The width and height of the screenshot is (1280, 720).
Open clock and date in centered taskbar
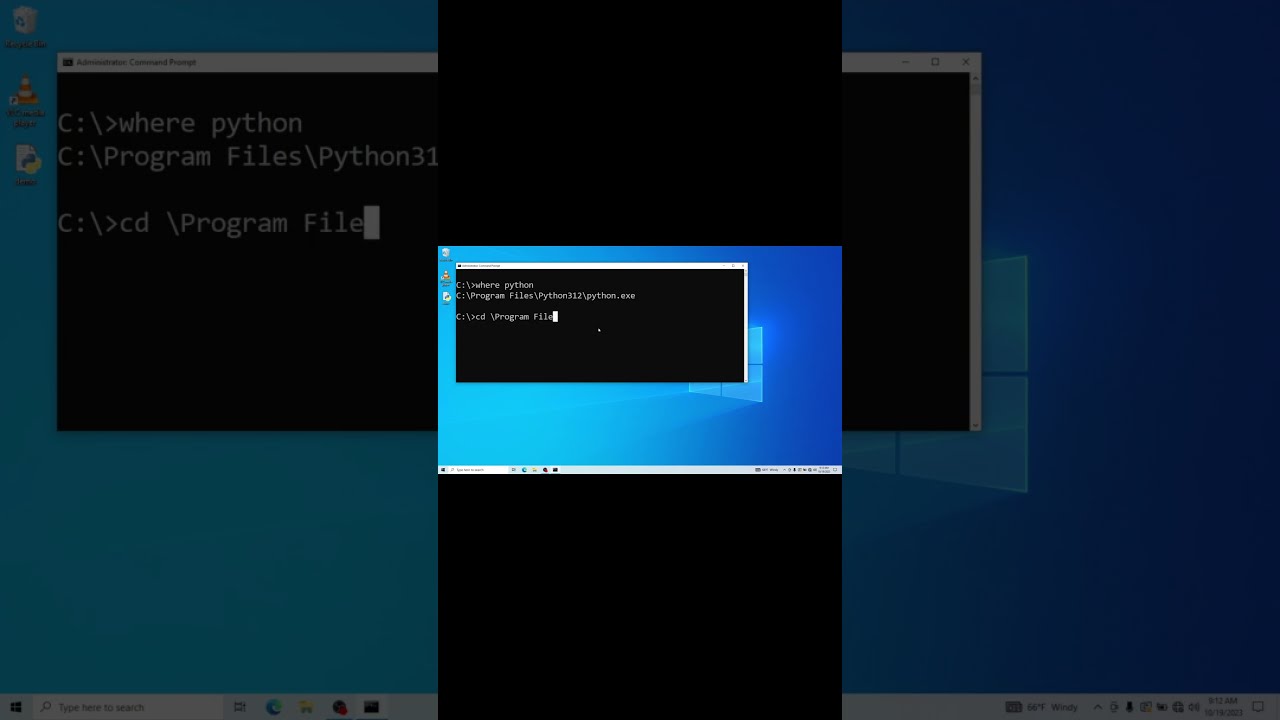[x=824, y=470]
